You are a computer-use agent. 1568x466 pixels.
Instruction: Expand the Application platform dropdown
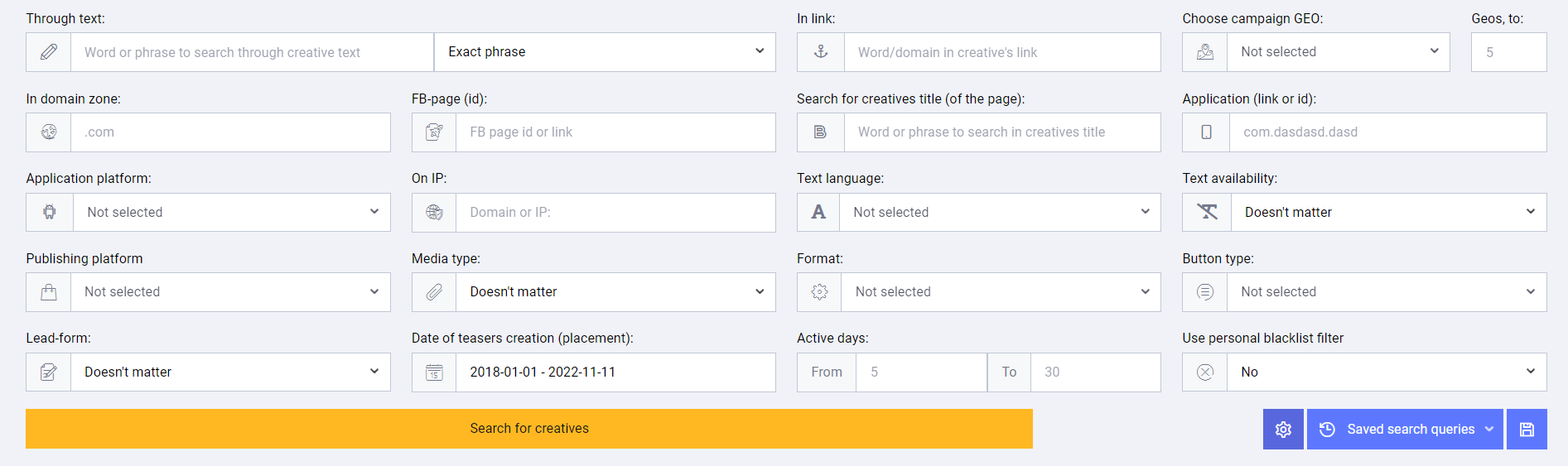232,212
